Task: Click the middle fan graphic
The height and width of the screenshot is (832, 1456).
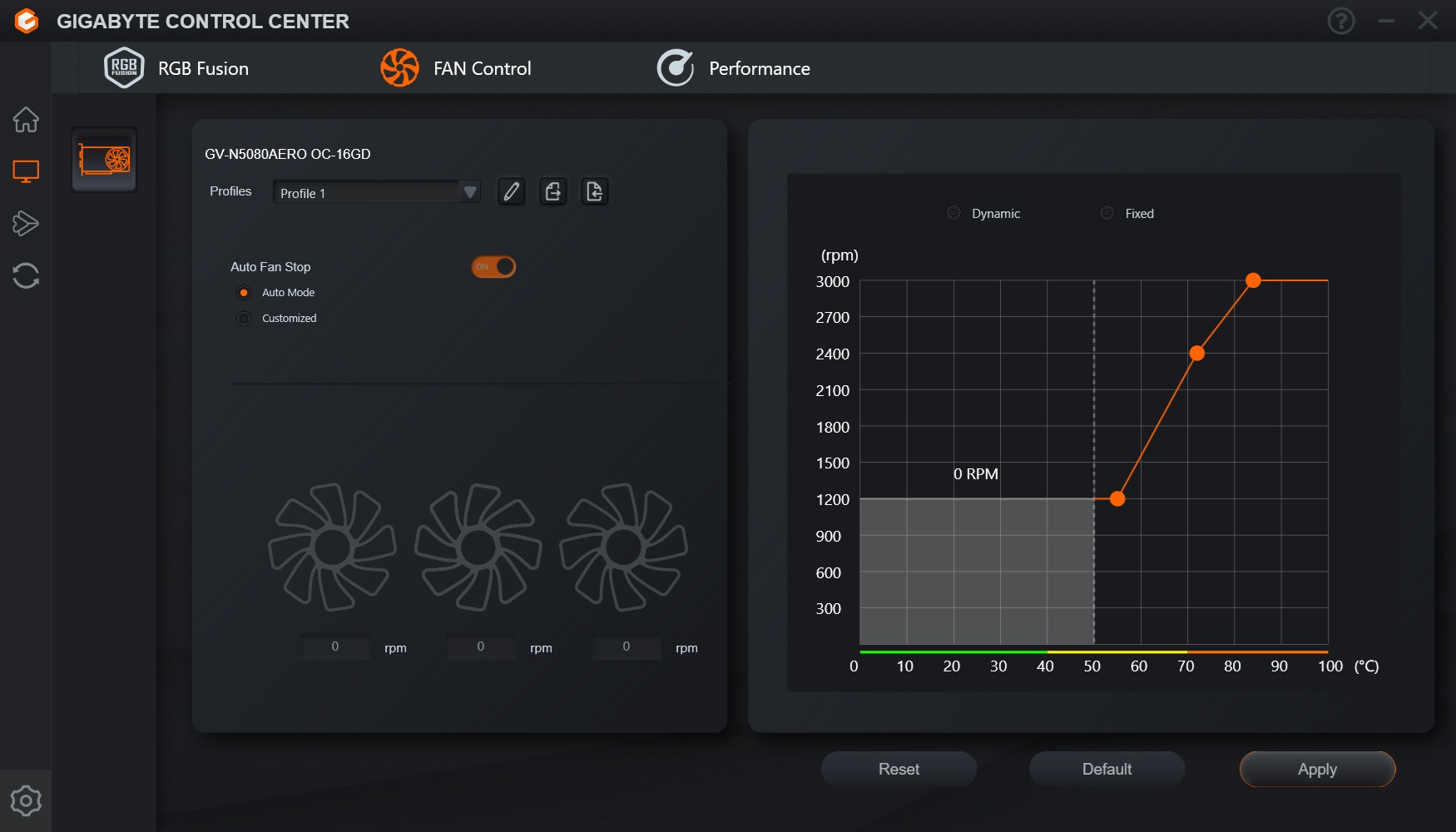Action: click(478, 547)
